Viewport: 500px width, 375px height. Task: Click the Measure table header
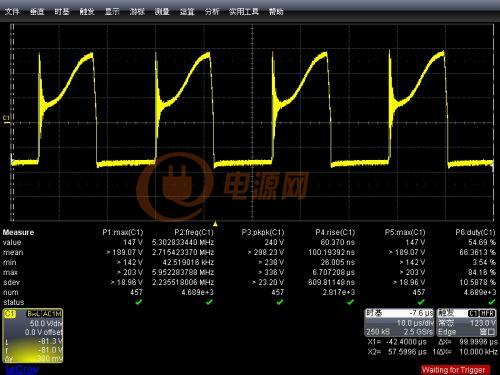pos(18,232)
